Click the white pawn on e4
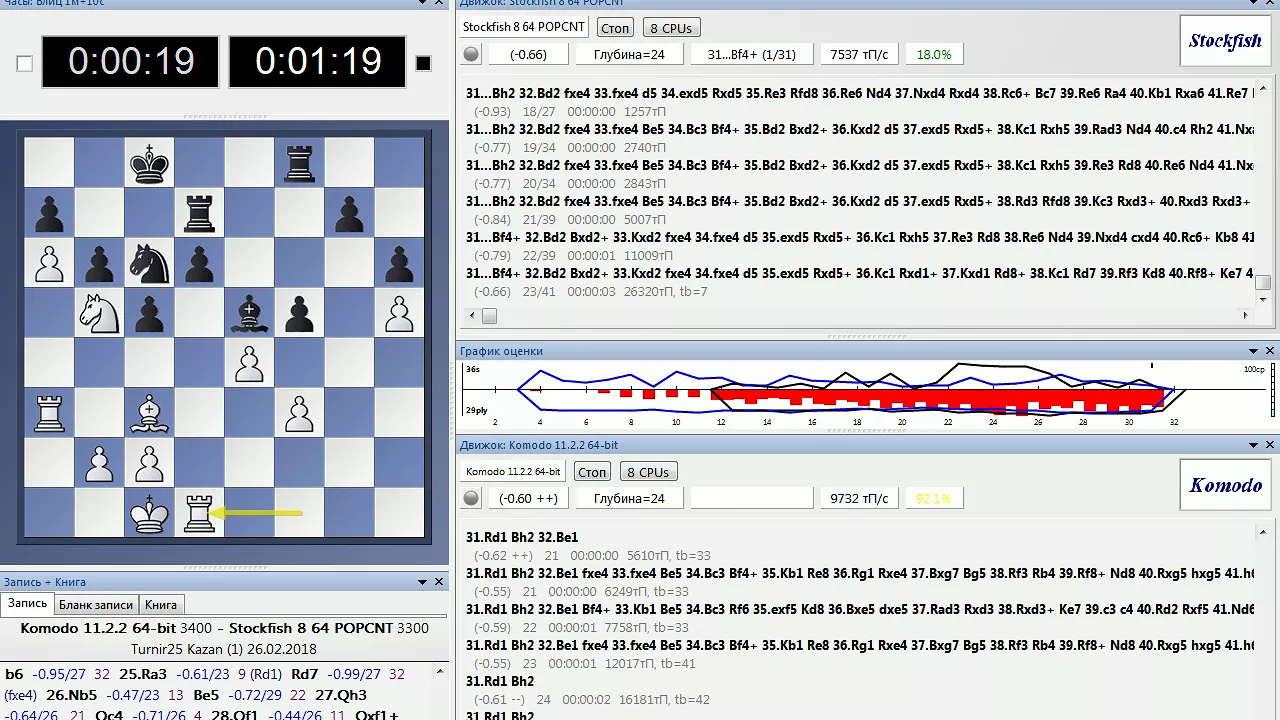Image resolution: width=1280 pixels, height=720 pixels. (x=249, y=363)
